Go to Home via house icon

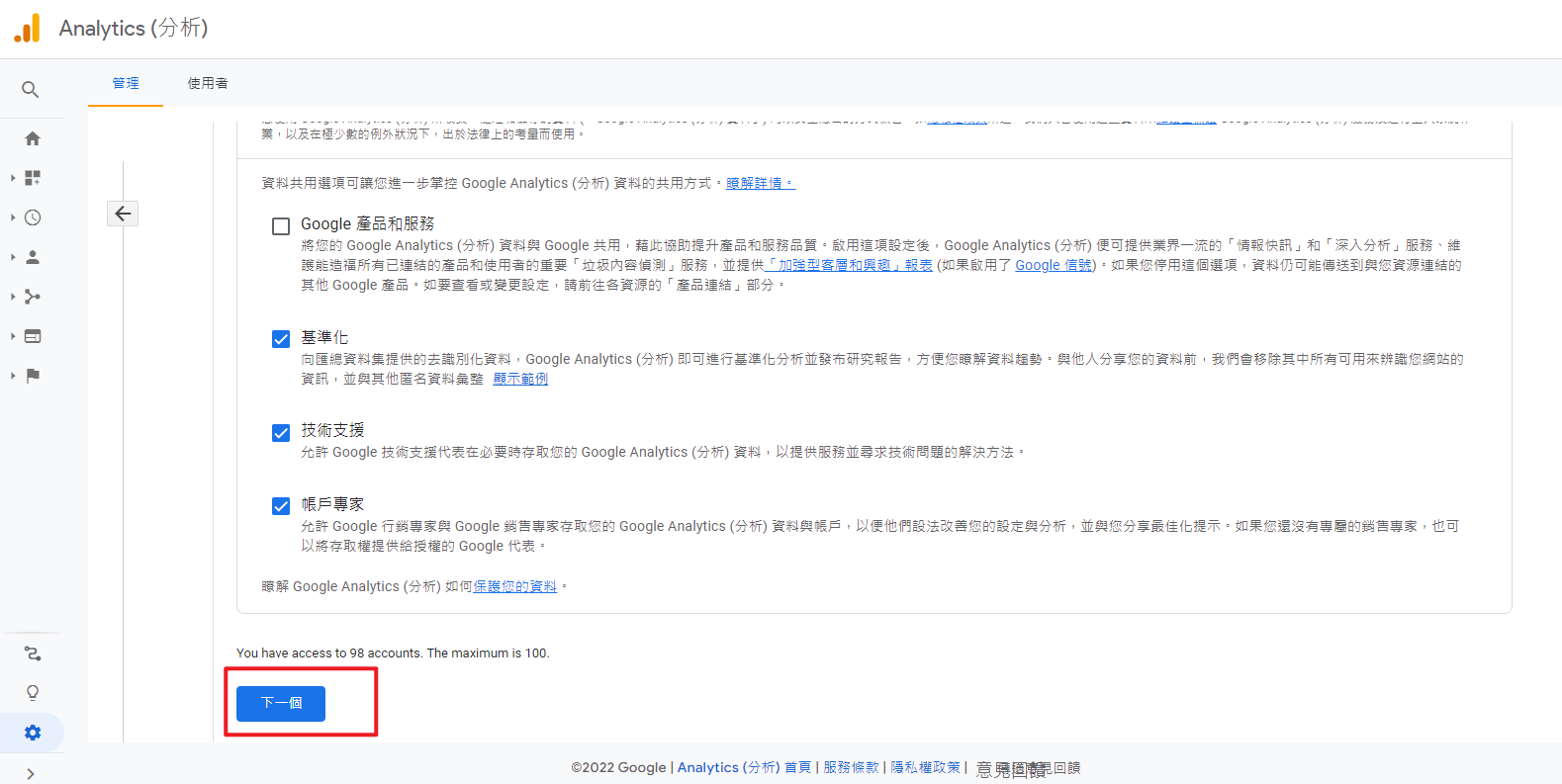pos(33,138)
